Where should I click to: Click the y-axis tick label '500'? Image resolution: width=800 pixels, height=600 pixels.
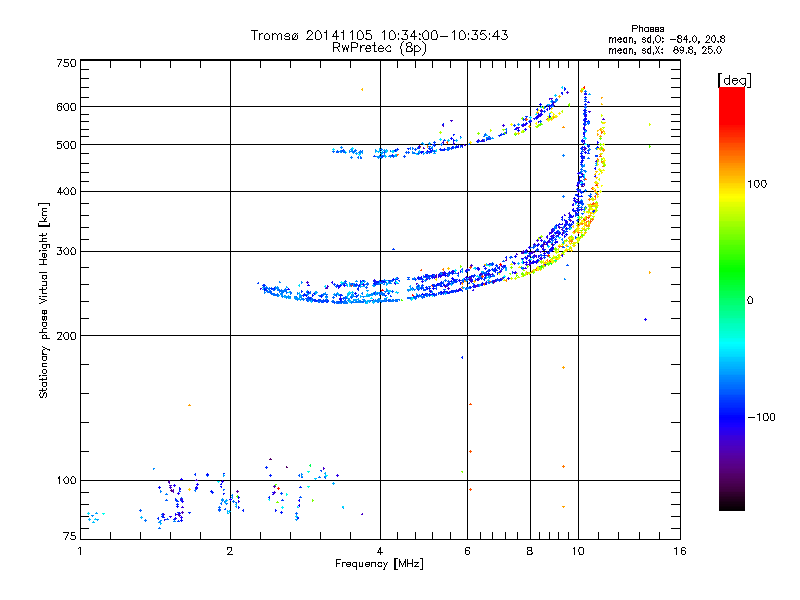(66, 145)
